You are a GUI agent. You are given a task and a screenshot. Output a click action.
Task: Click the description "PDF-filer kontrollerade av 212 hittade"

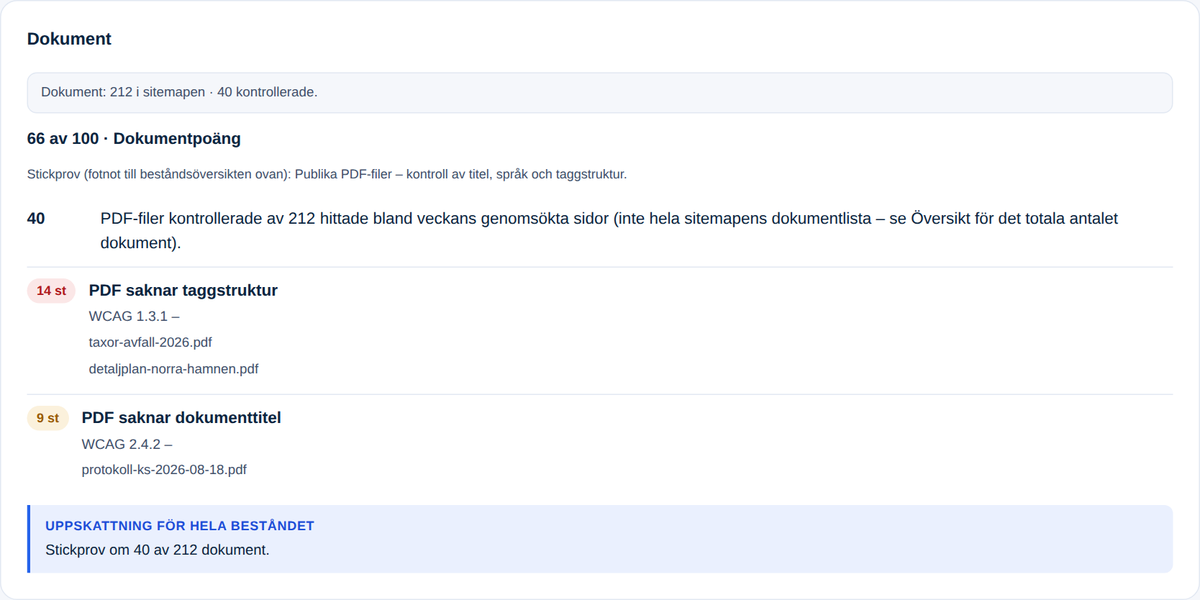pos(609,230)
